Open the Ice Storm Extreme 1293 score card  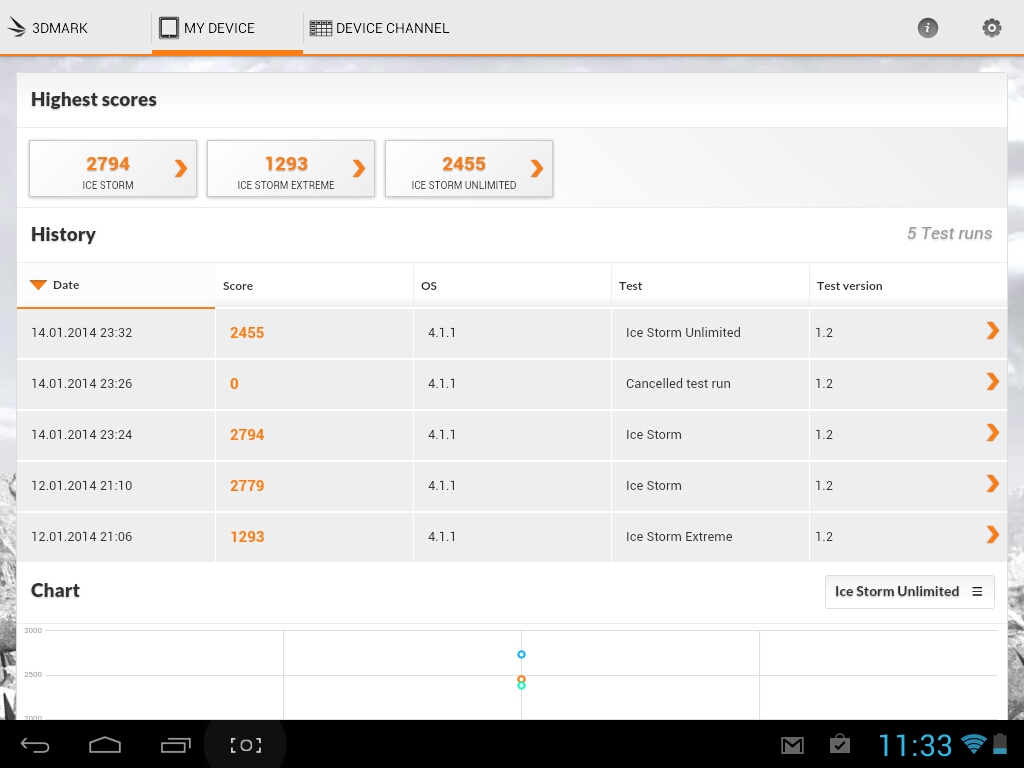(x=291, y=168)
